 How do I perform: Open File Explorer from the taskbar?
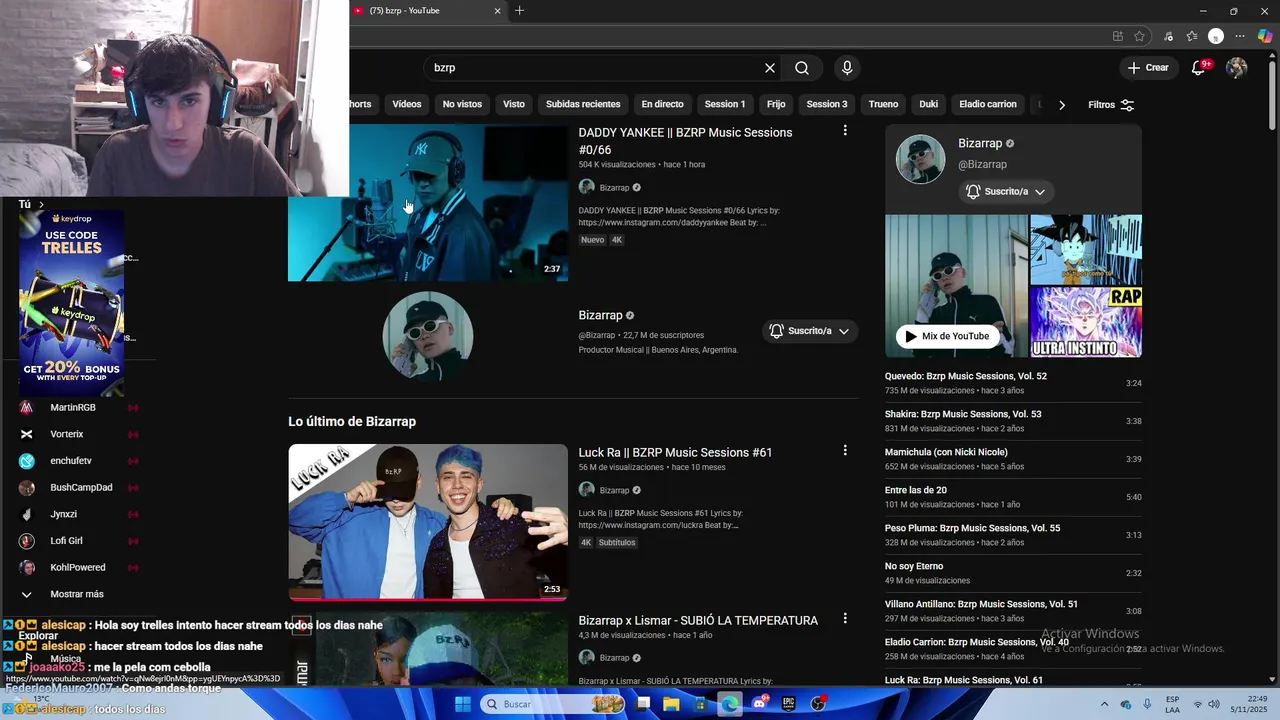tap(671, 704)
